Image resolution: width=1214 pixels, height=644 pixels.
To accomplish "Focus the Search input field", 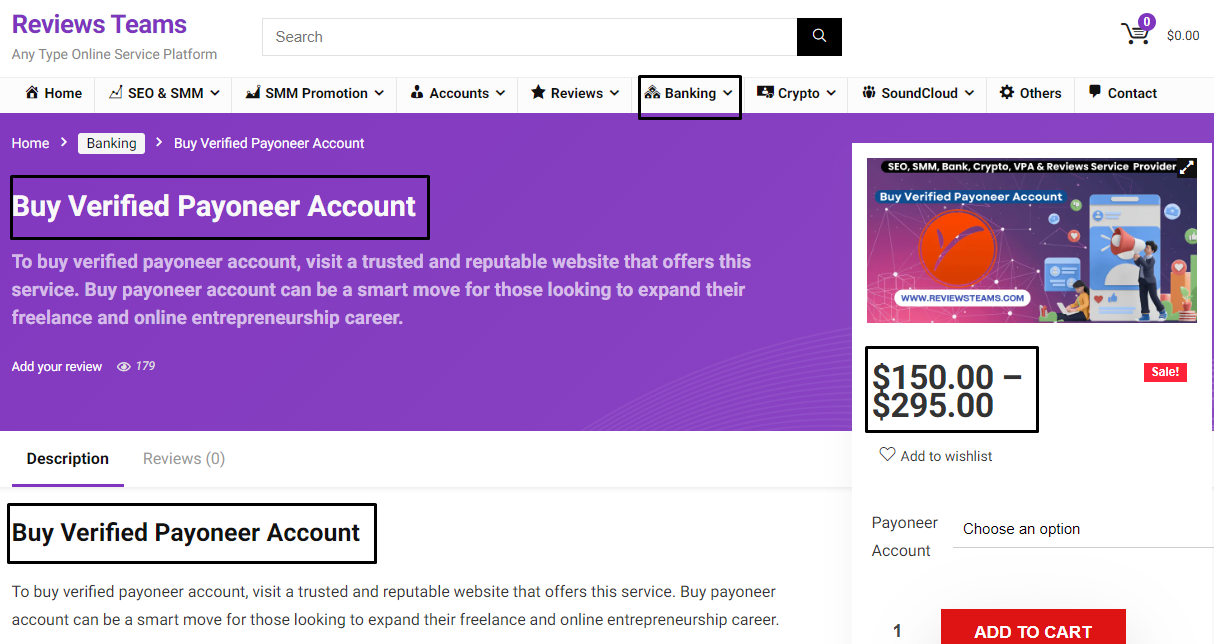I will click(529, 37).
